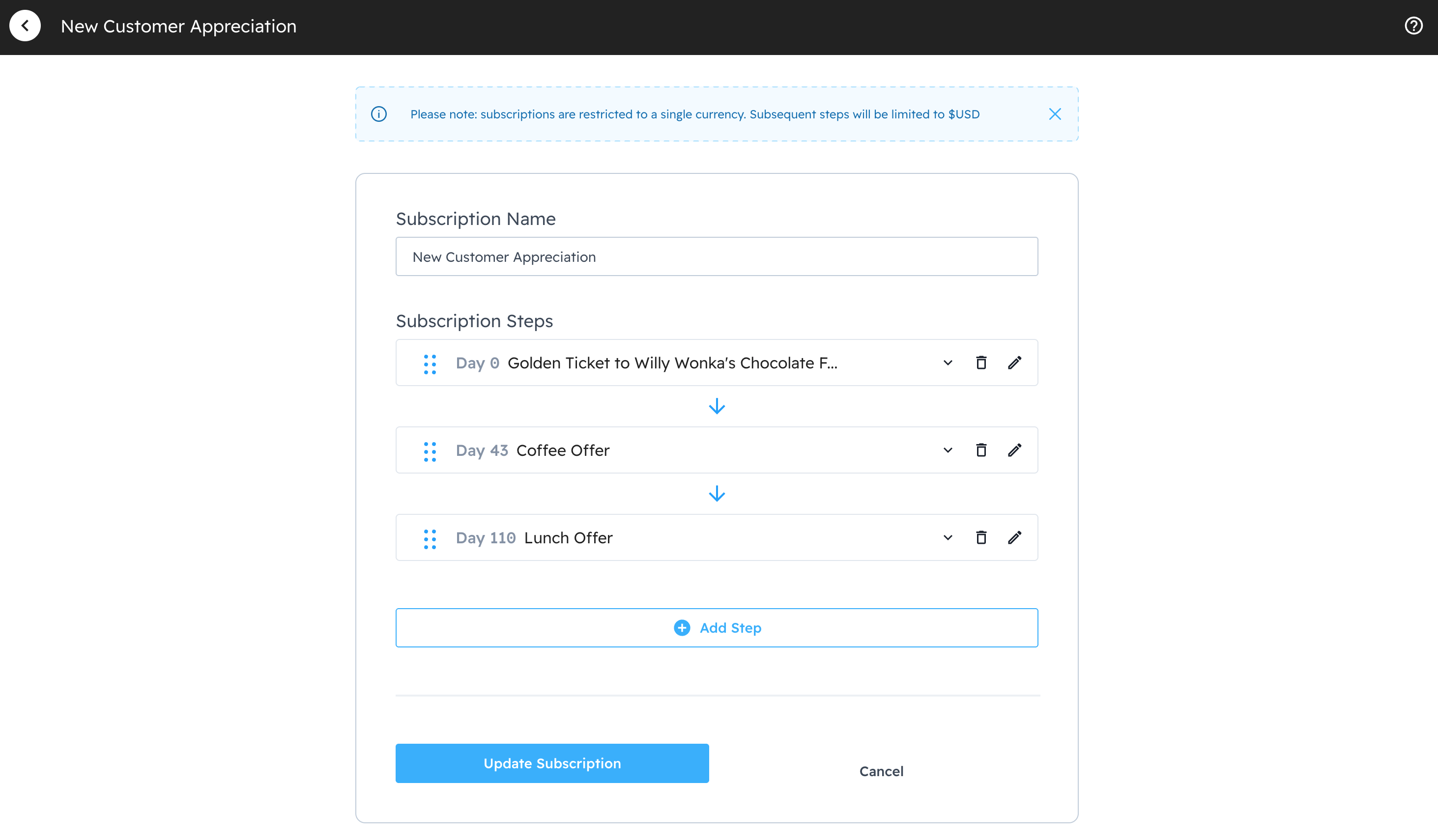
Task: Expand the Coffee Offer step chevron
Action: (x=947, y=450)
